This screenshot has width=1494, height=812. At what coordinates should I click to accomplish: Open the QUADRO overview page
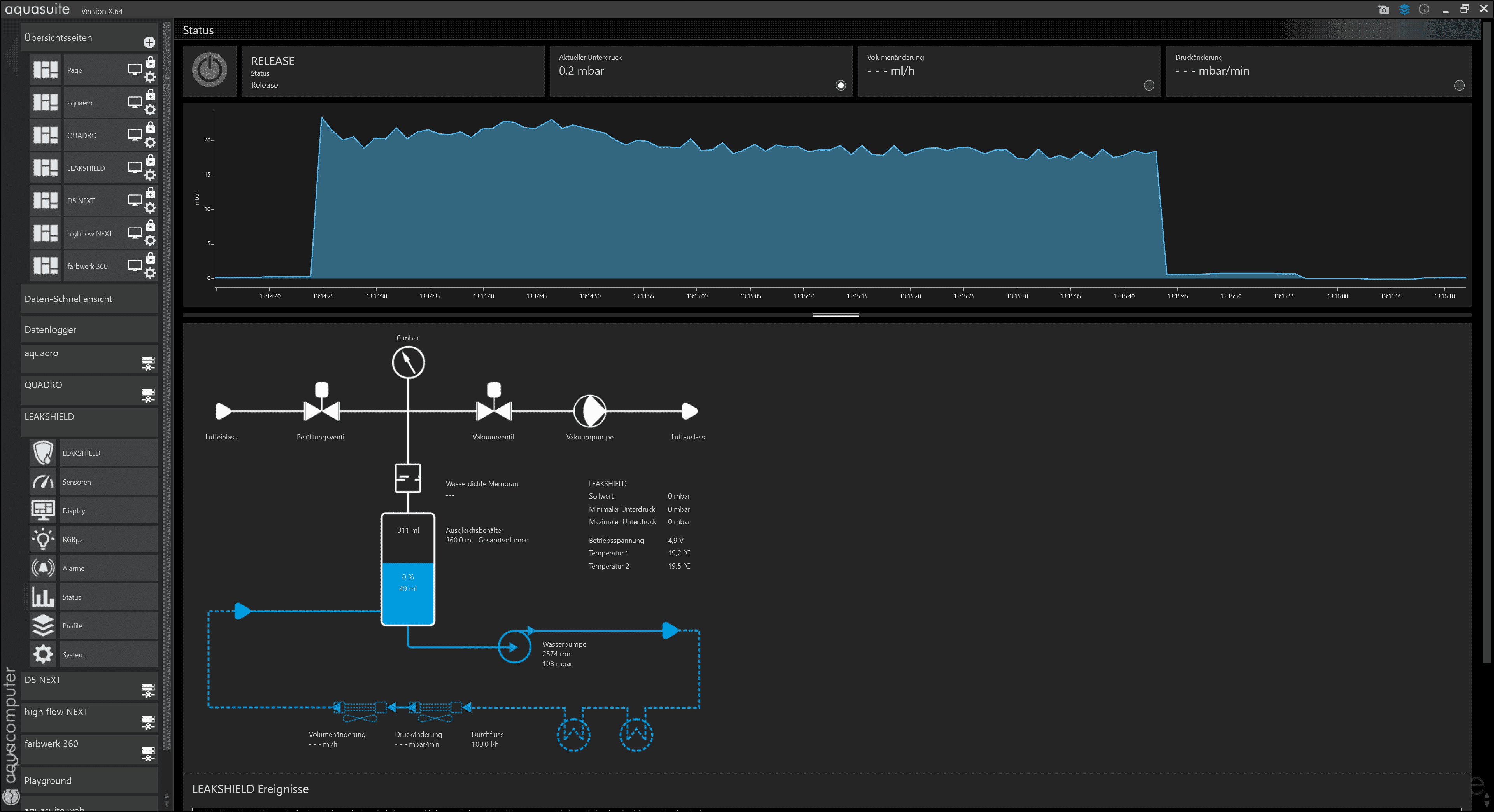pyautogui.click(x=82, y=136)
